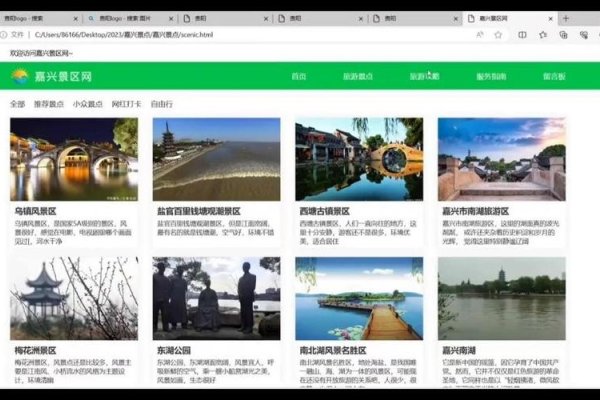Open the 东湖公园 statues photo
The width and height of the screenshot is (600, 400).
216,298
